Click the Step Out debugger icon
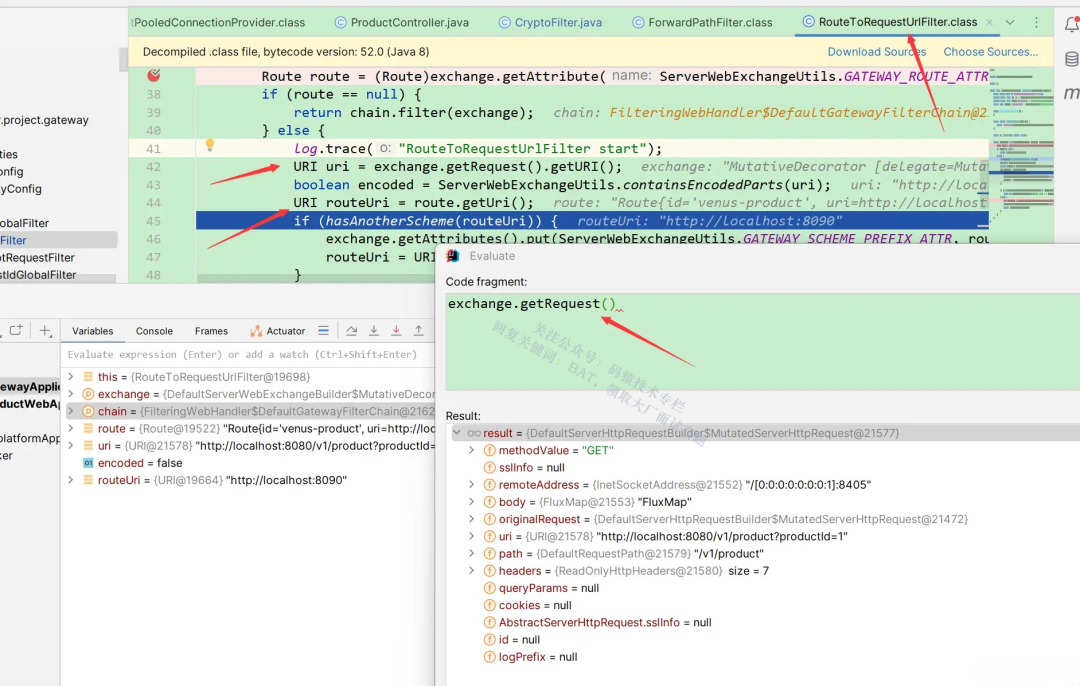 pos(417,330)
